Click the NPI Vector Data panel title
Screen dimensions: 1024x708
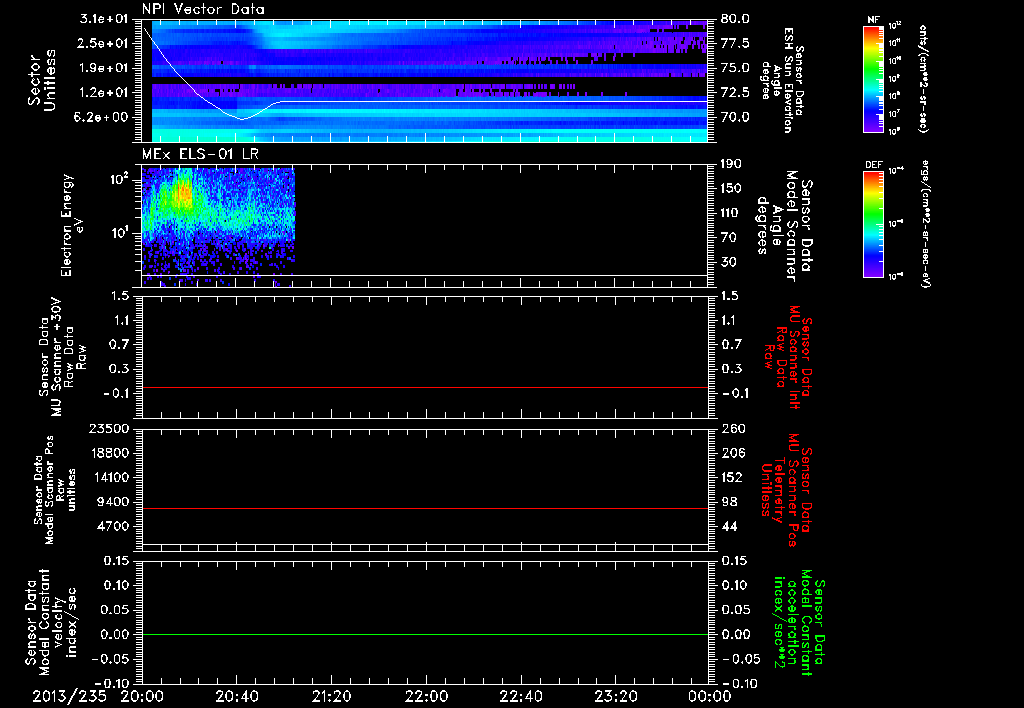(203, 9)
